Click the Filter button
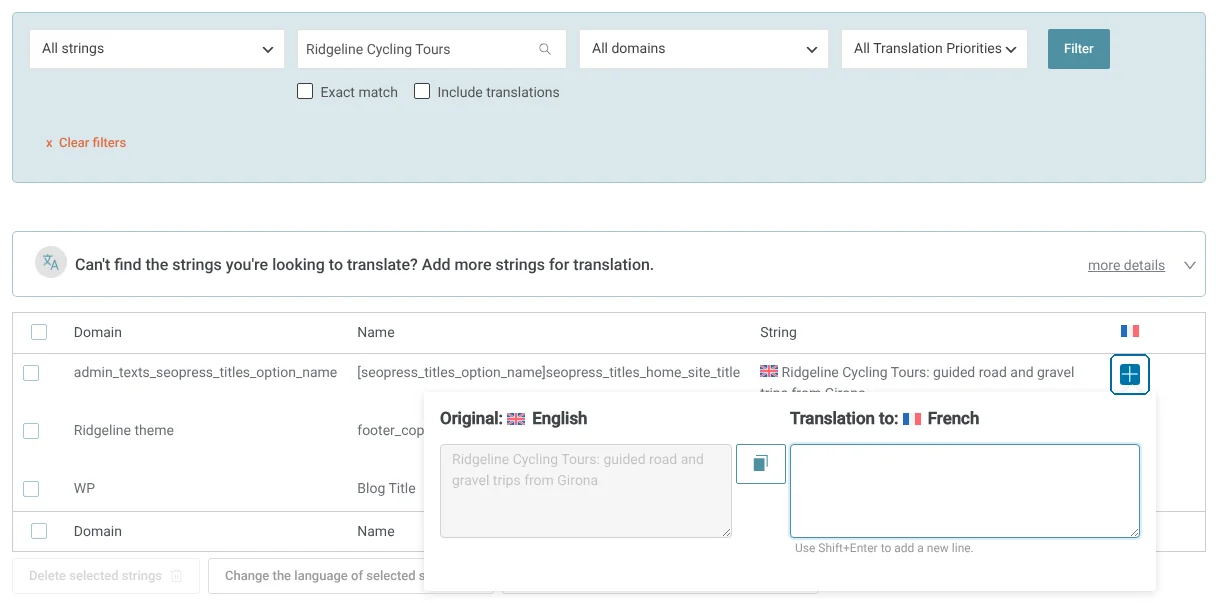 (x=1079, y=49)
